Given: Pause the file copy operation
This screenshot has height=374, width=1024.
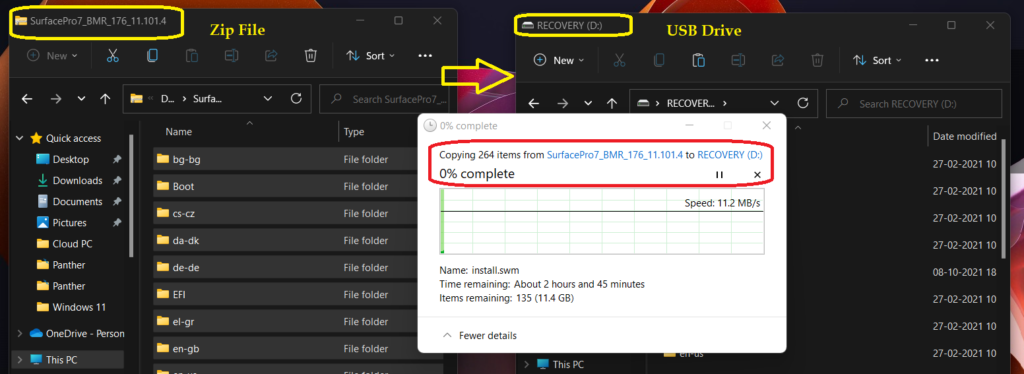Looking at the screenshot, I should click(x=719, y=175).
